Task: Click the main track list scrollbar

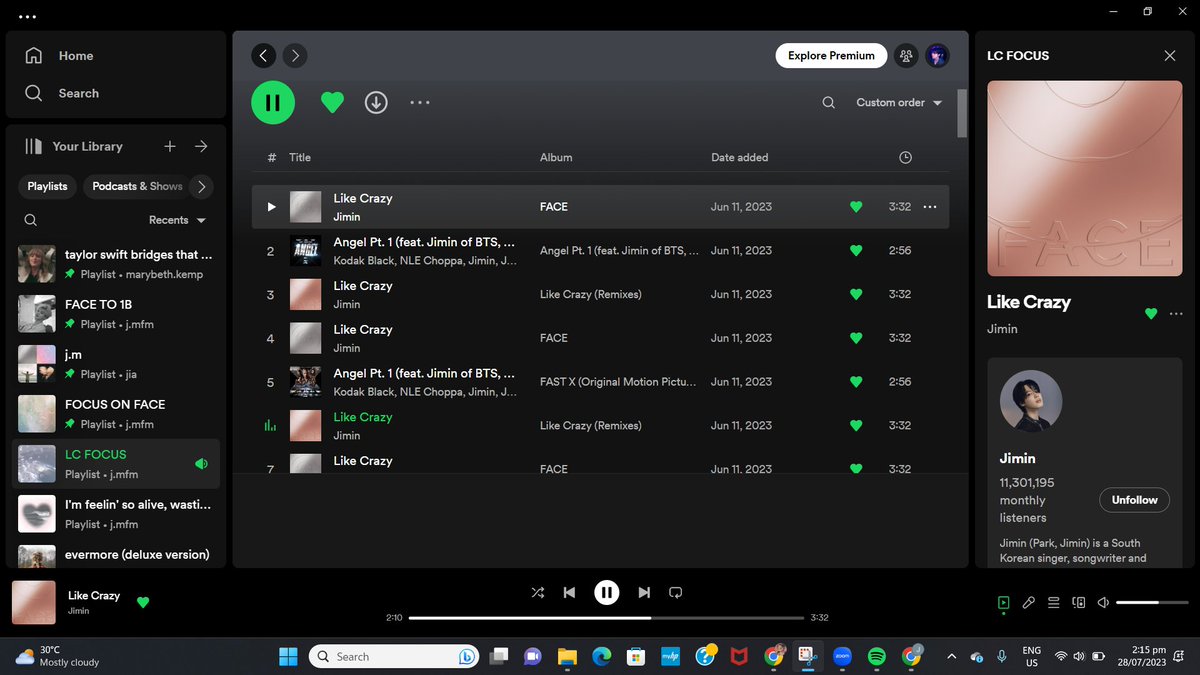Action: click(962, 113)
